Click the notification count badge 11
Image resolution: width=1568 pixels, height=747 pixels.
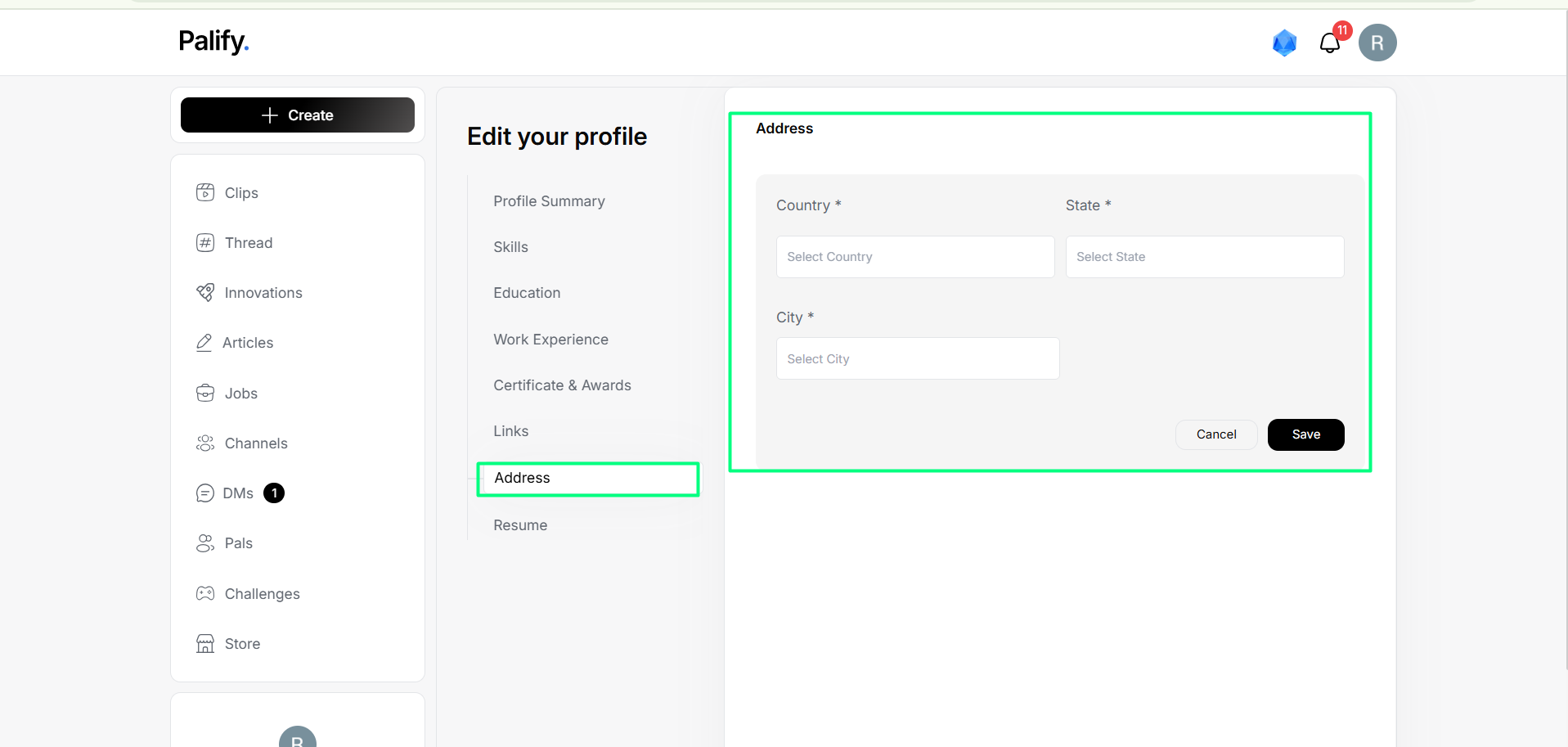pyautogui.click(x=1342, y=30)
